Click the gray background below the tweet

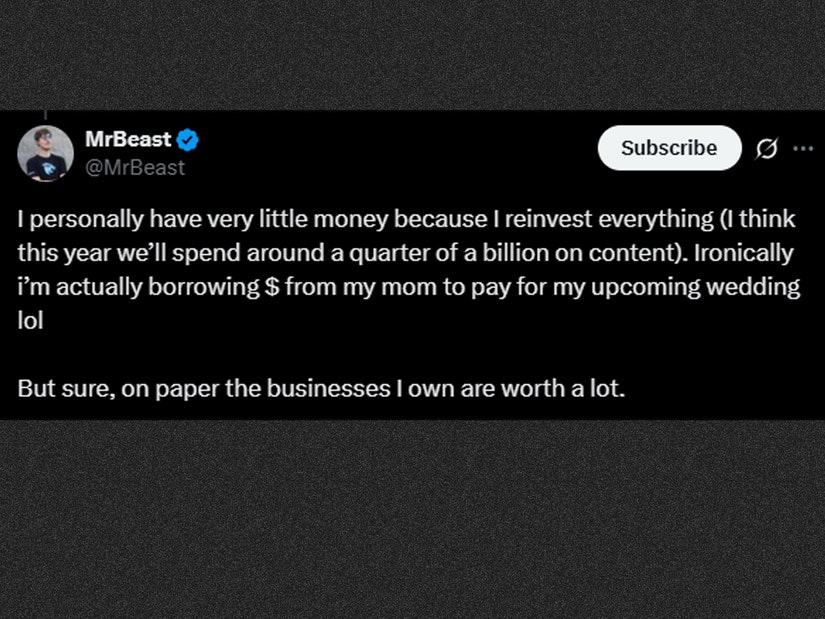tap(412, 519)
